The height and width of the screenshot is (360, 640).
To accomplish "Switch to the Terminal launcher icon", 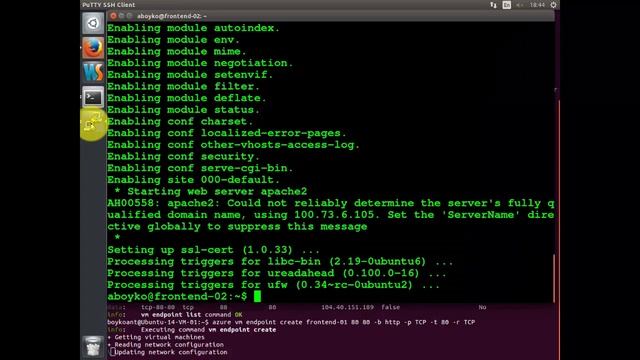I will (93, 97).
